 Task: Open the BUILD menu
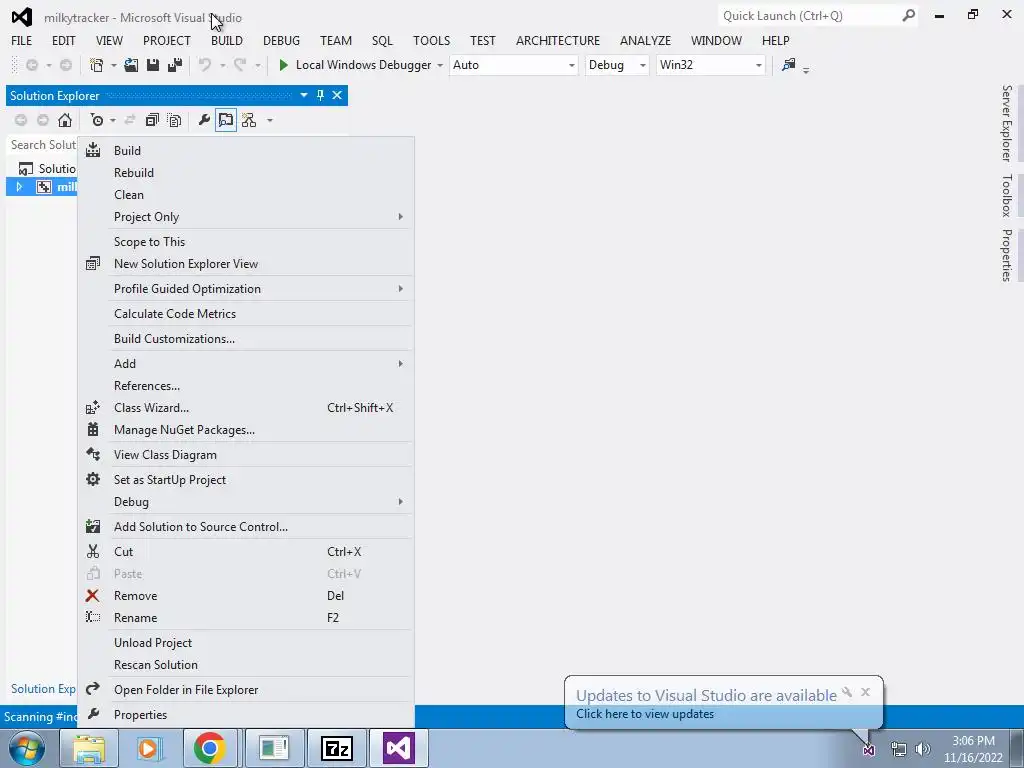pos(227,40)
